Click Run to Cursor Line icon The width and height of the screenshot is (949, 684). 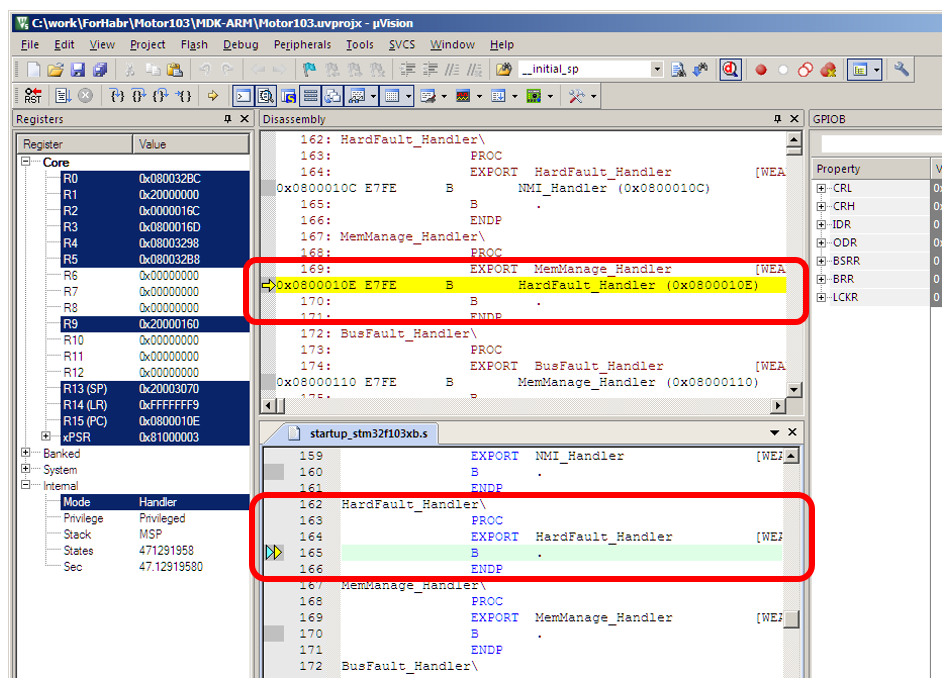coord(183,96)
